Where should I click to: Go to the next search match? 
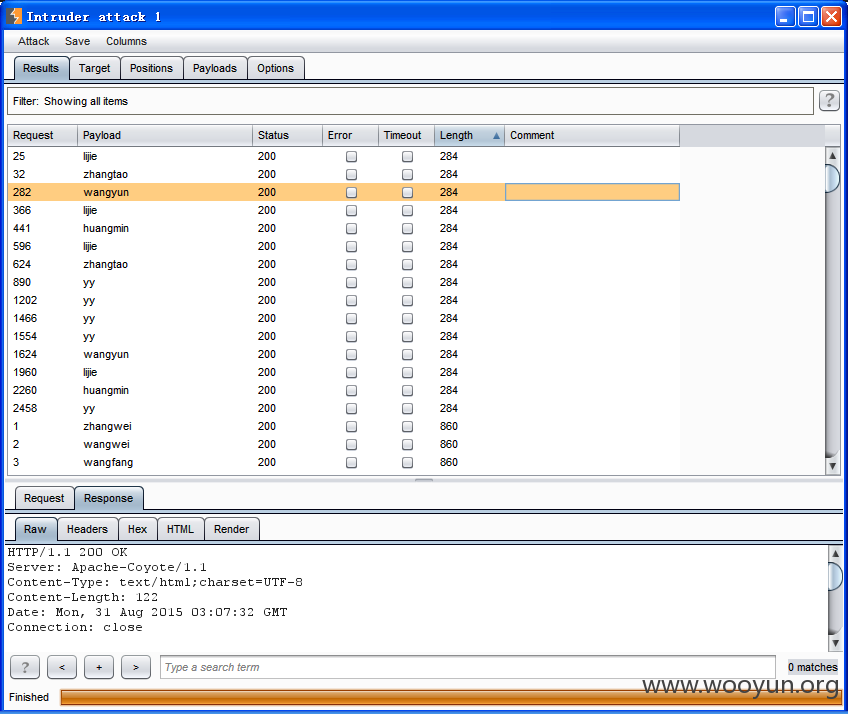[136, 667]
